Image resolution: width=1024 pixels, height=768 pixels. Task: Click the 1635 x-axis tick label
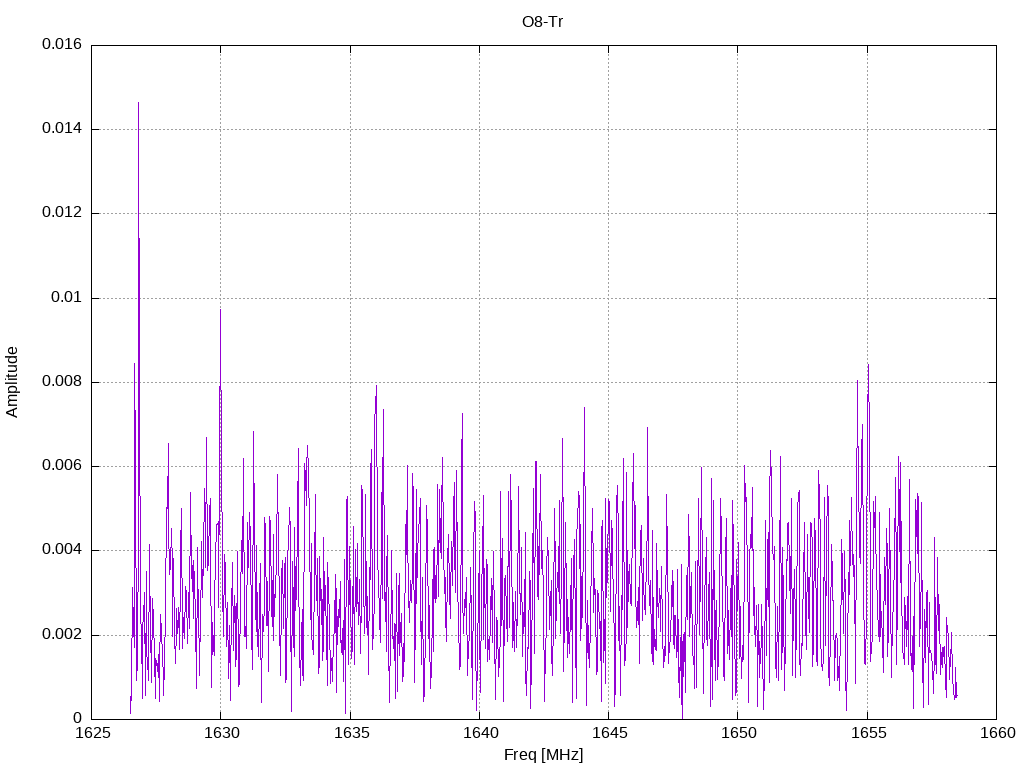350,733
